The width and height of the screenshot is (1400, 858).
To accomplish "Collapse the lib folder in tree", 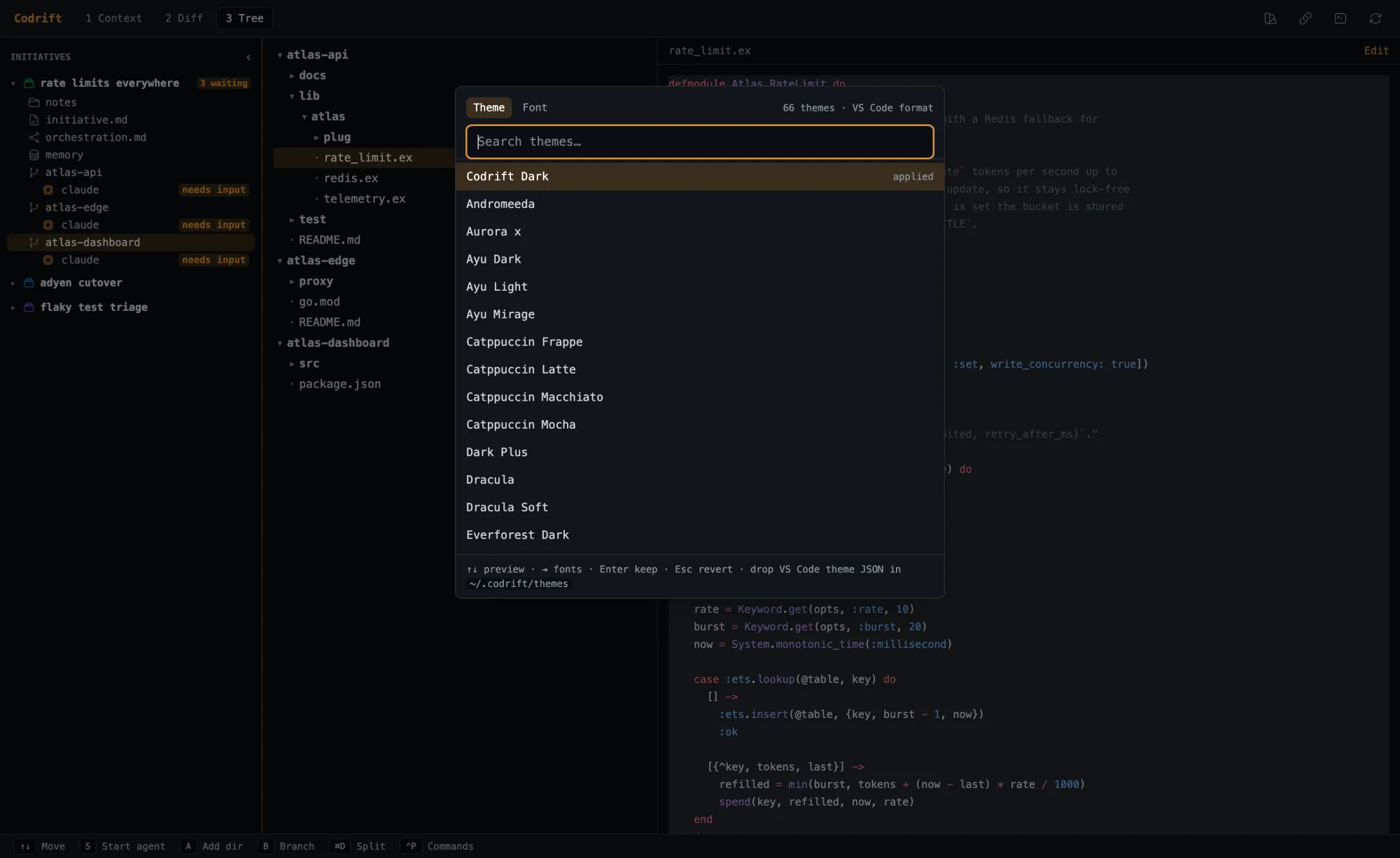I will (292, 96).
